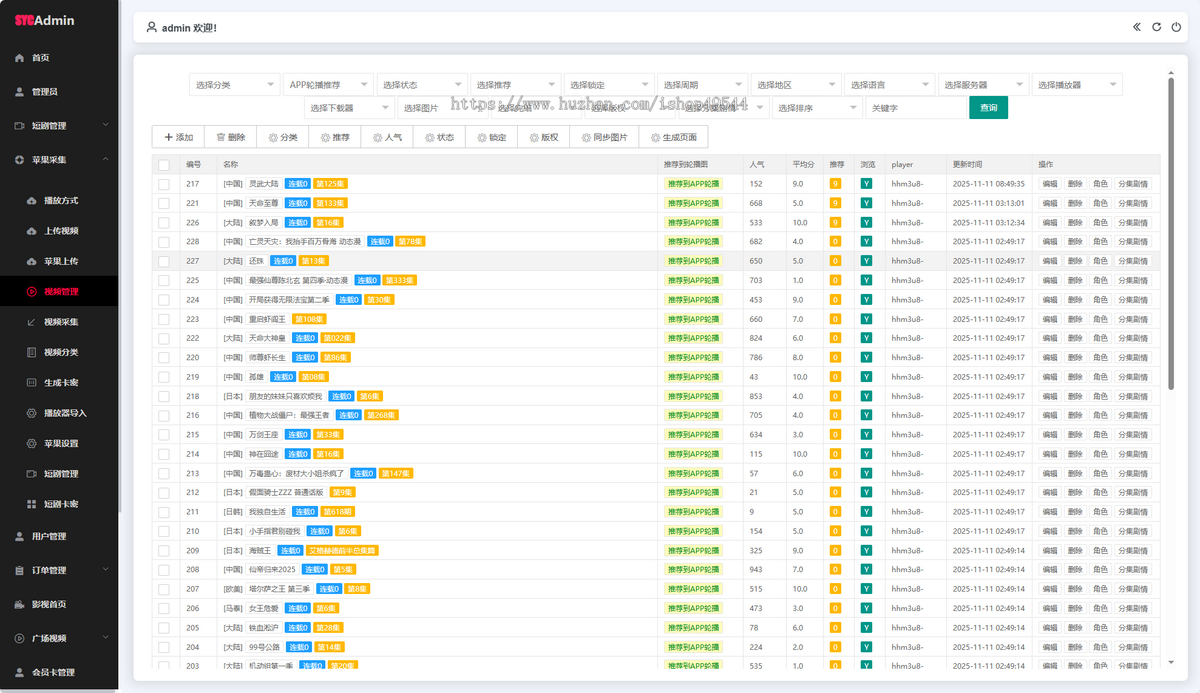This screenshot has width=1200, height=693.
Task: Click the 关键字 keyword input field
Action: pyautogui.click(x=915, y=108)
